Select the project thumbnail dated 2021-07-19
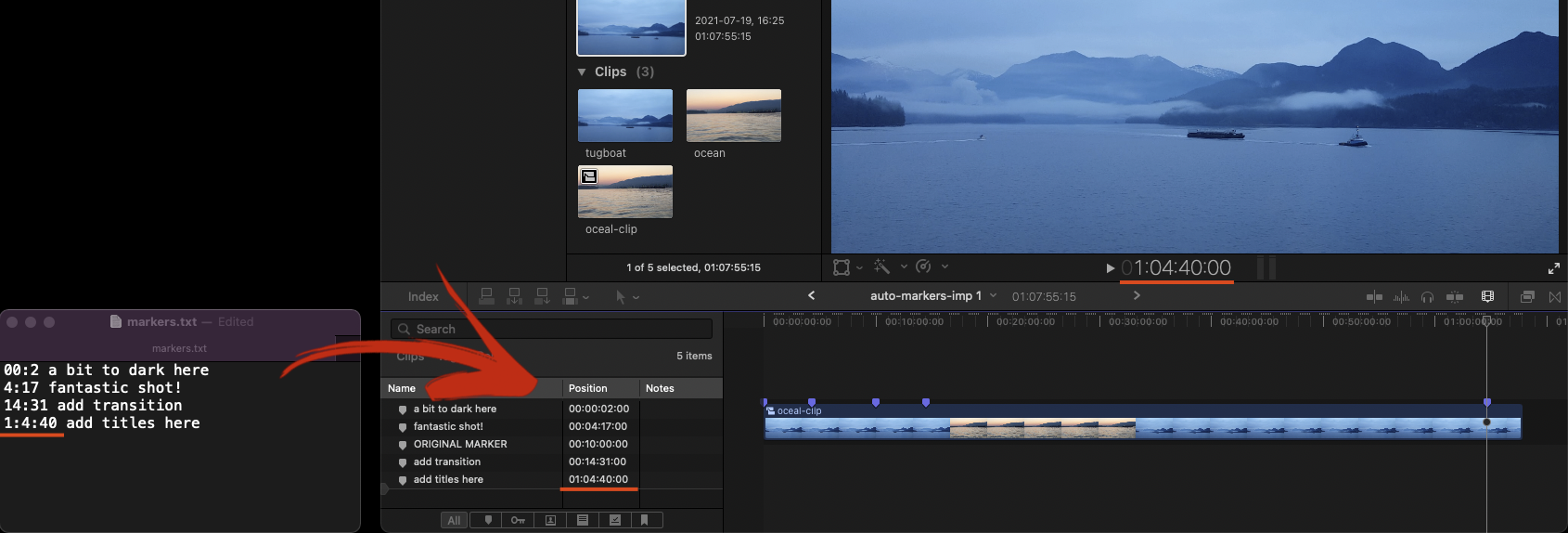The width and height of the screenshot is (1568, 533). [x=631, y=27]
